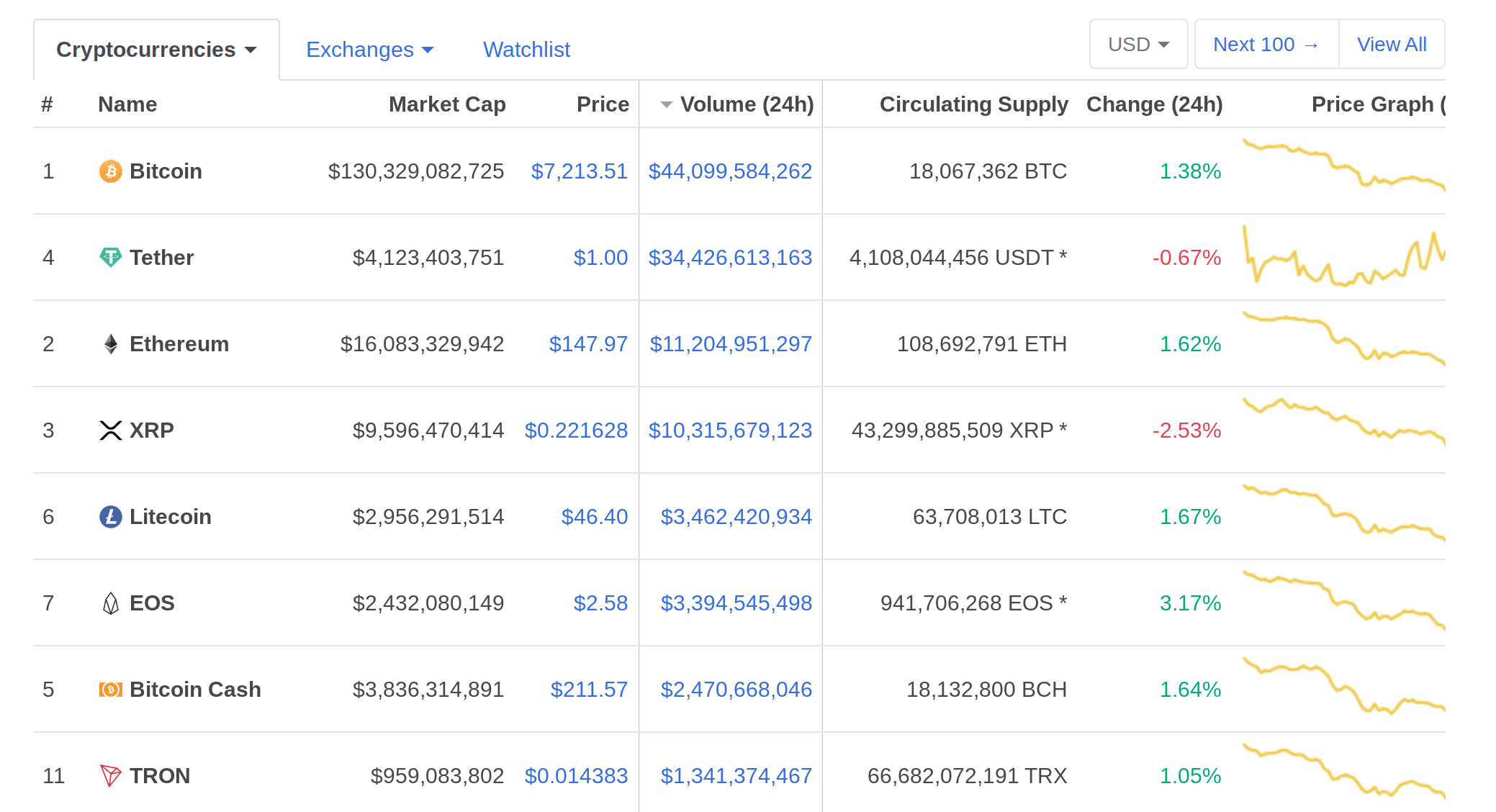Expand the Exchanges dropdown menu
Image resolution: width=1496 pixels, height=812 pixels.
click(x=369, y=50)
